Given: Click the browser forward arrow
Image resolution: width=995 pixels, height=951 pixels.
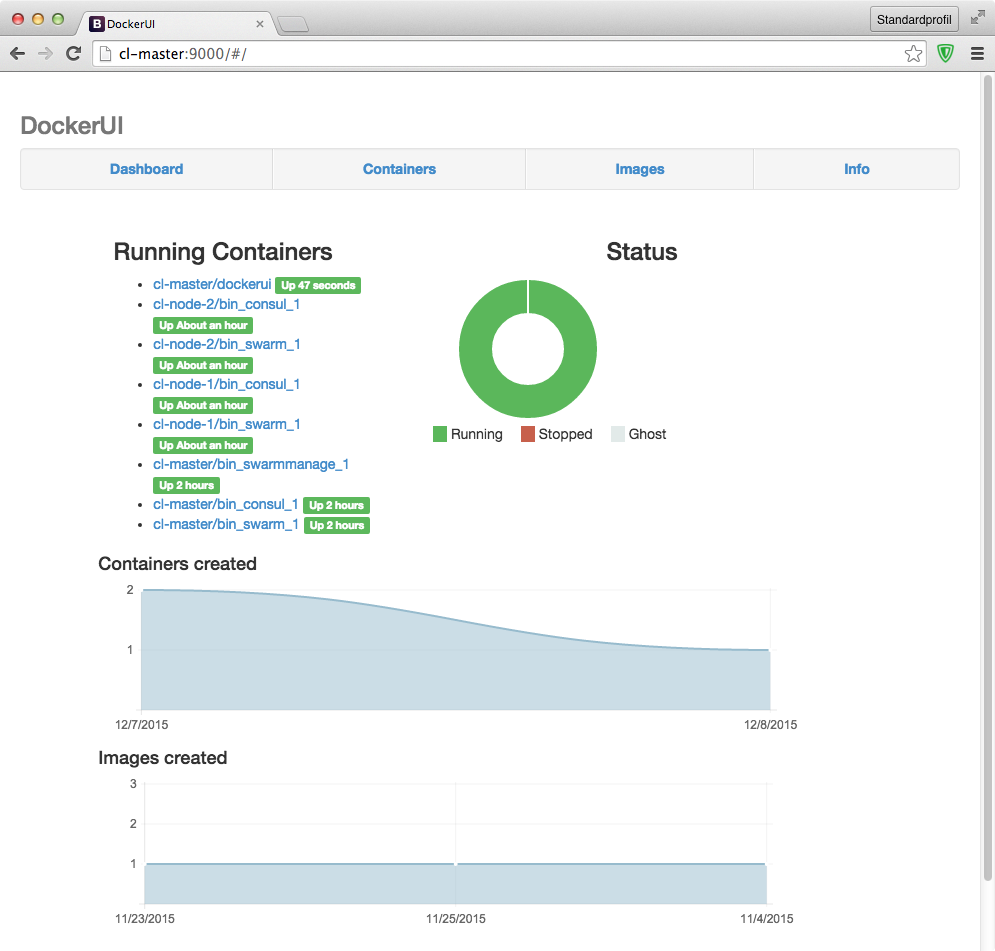Looking at the screenshot, I should [45, 54].
